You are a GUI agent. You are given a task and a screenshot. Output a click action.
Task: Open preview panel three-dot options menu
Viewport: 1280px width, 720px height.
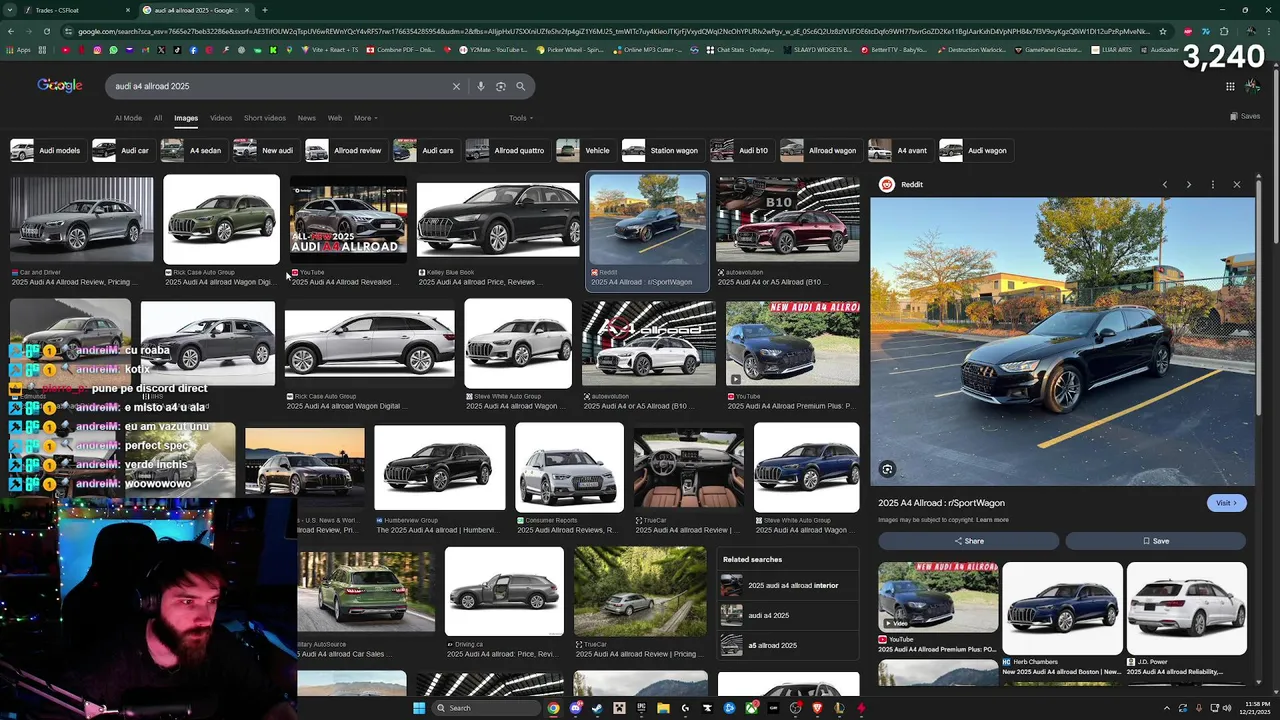coord(1212,184)
